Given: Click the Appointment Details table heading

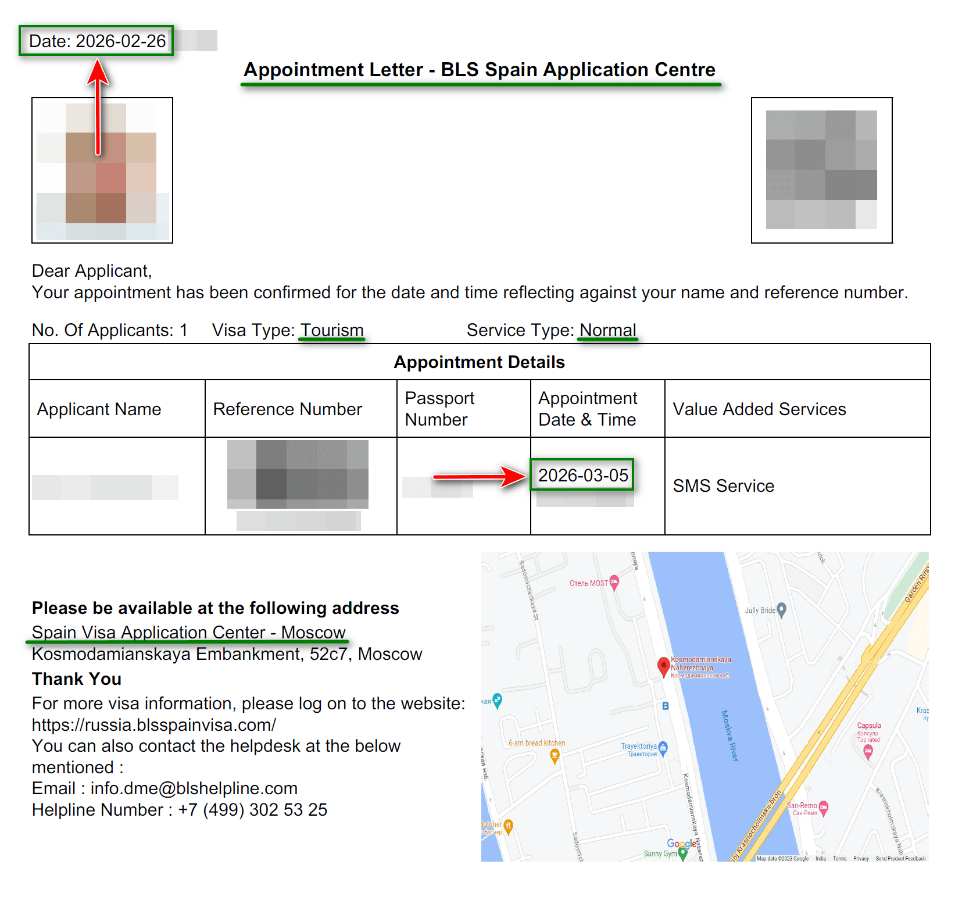Looking at the screenshot, I should (479, 362).
